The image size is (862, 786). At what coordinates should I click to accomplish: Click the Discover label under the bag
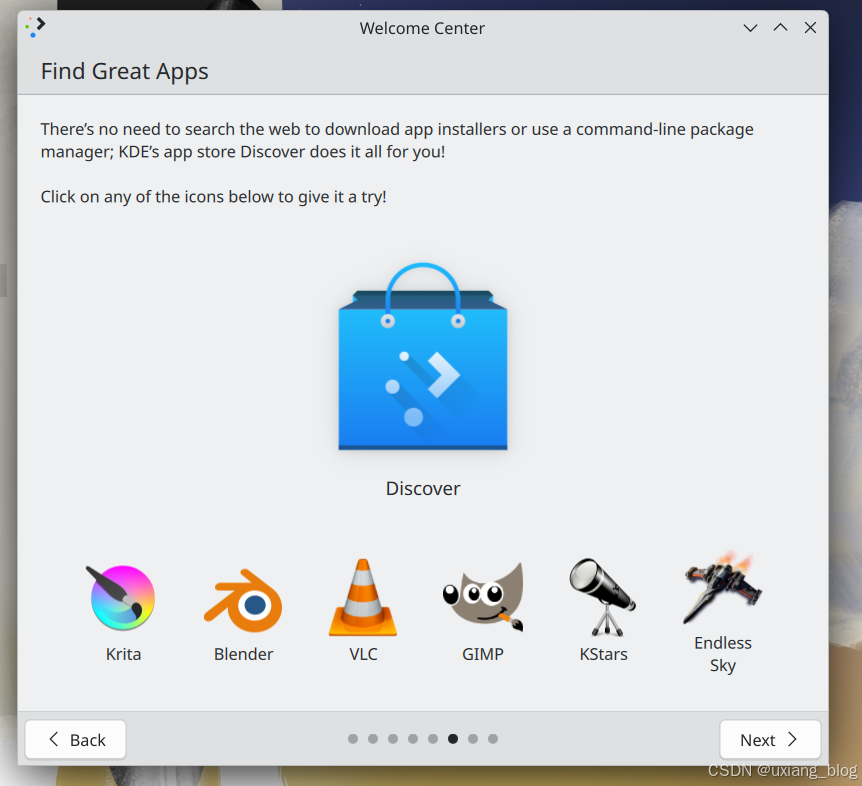tap(423, 489)
